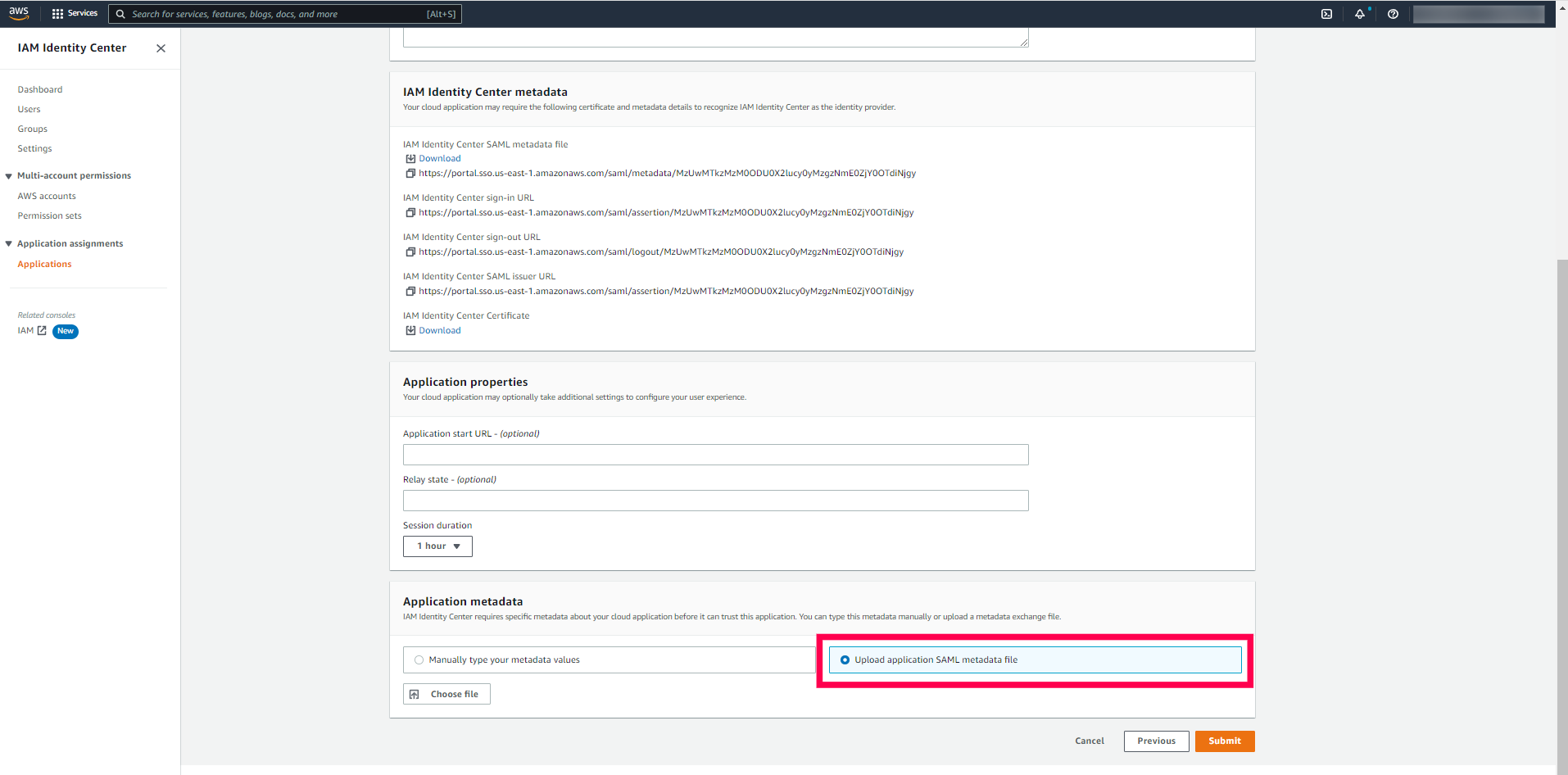The width and height of the screenshot is (1568, 775).
Task: Copy the SAML issuer URL
Action: [x=410, y=292]
